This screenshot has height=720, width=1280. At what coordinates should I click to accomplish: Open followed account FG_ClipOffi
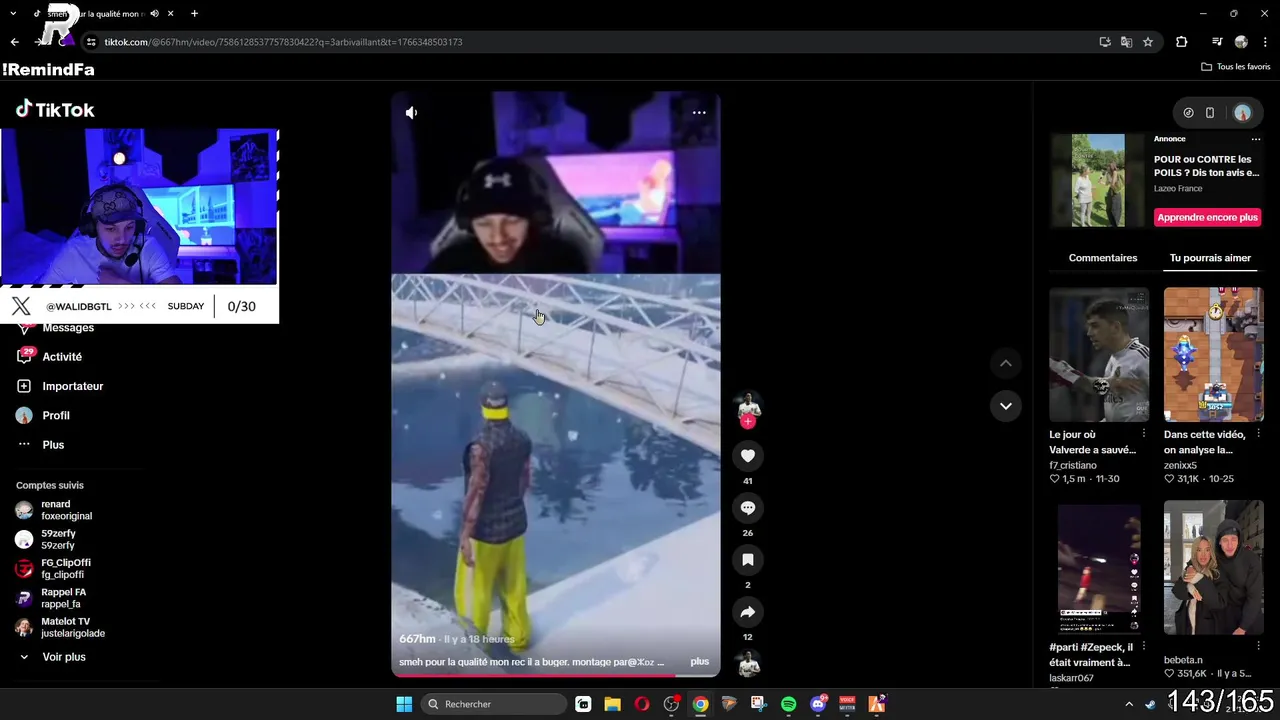coord(53,568)
